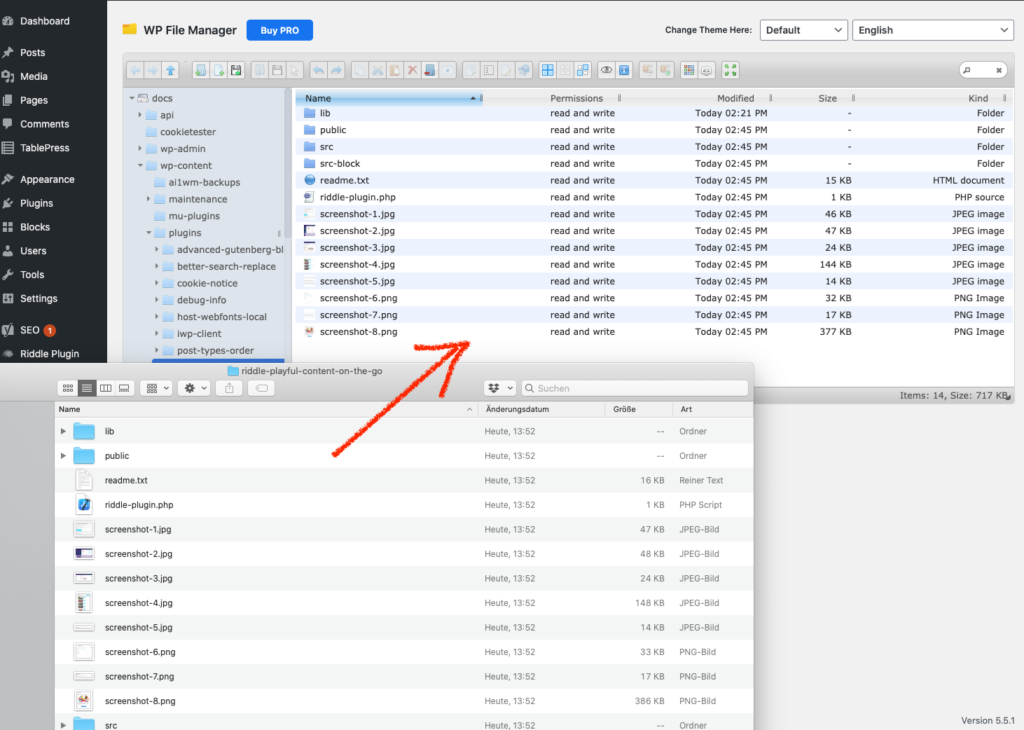Click the copy icon in the toolbar
The width and height of the screenshot is (1024, 730).
359,71
